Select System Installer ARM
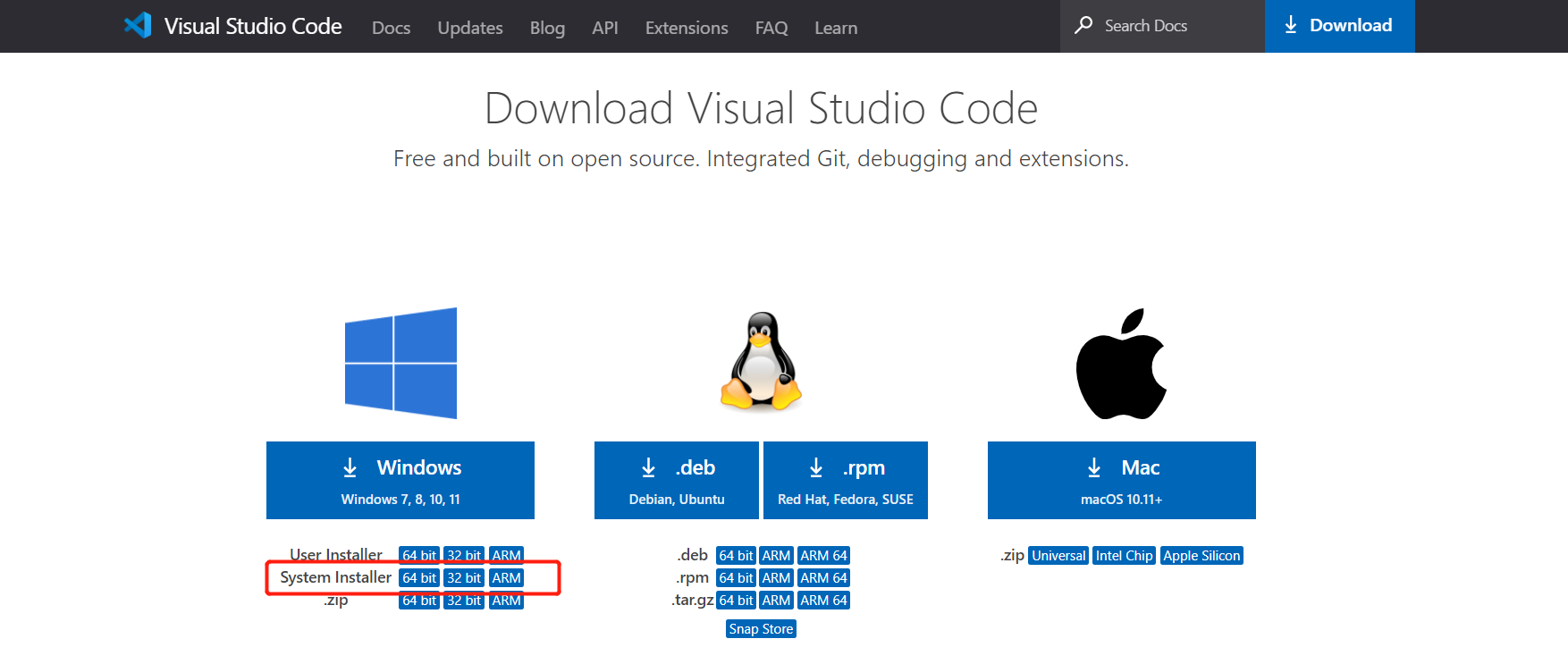This screenshot has height=664, width=1568. point(506,578)
